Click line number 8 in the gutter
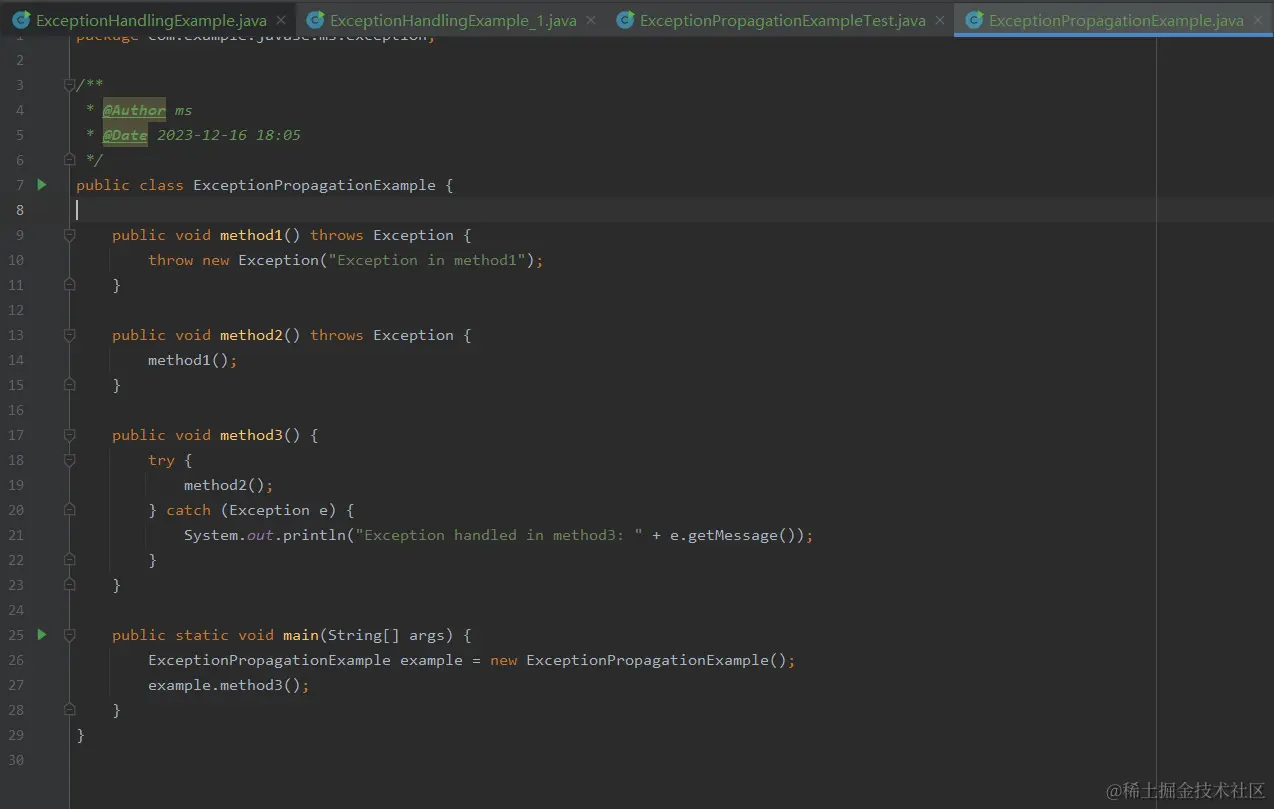This screenshot has height=809, width=1274. pyautogui.click(x=19, y=210)
